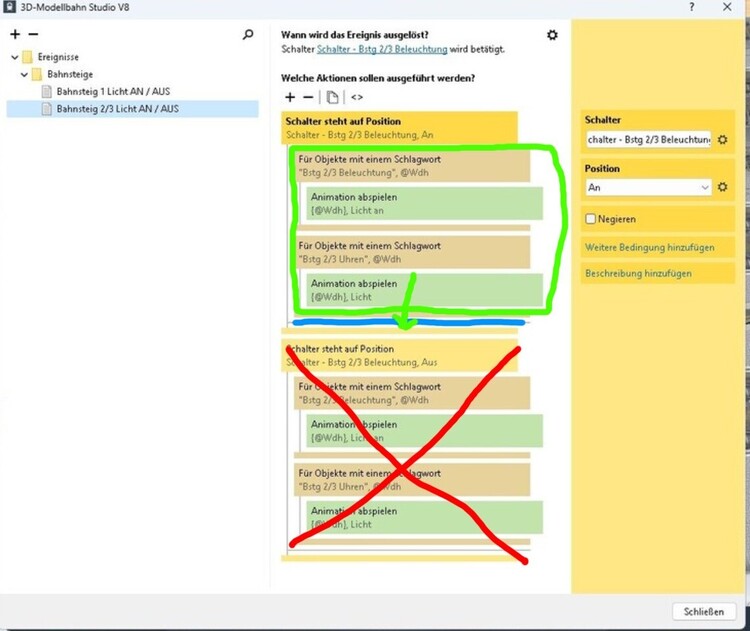Click the Schalter text input field

[649, 140]
